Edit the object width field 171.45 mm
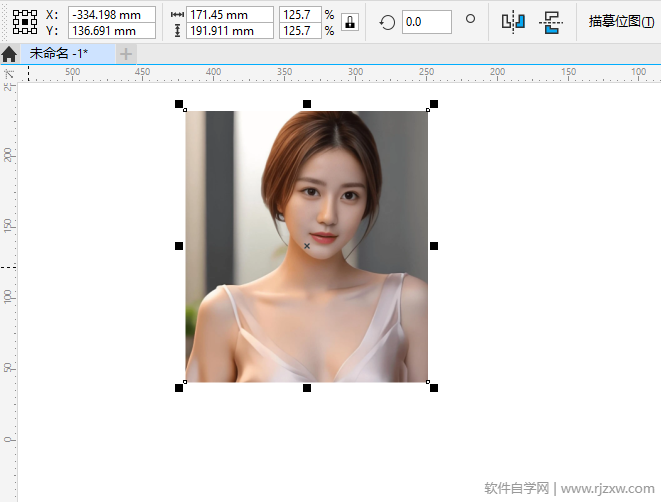This screenshot has width=661, height=502. point(230,15)
